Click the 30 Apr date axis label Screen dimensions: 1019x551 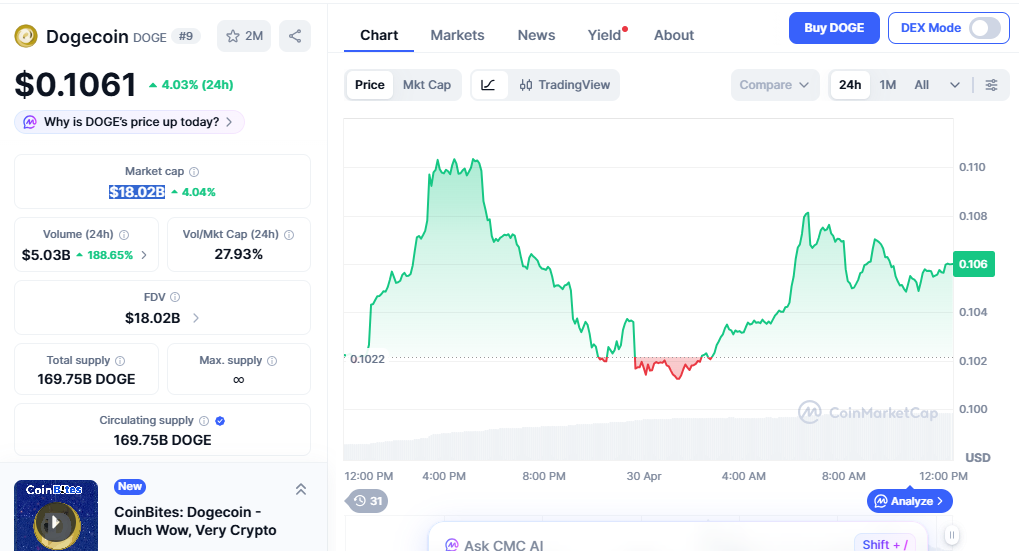point(643,476)
